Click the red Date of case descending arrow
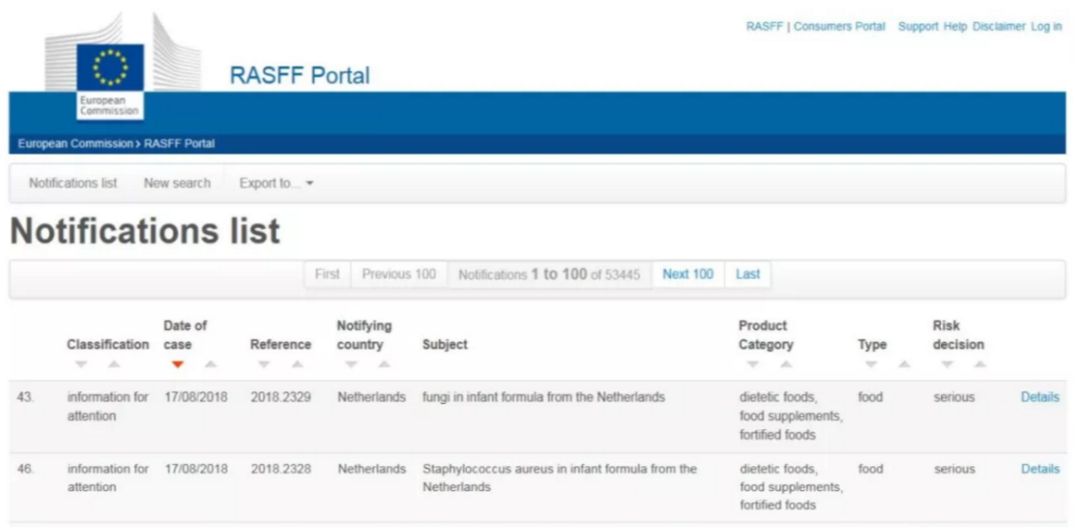1080x531 pixels. [178, 364]
